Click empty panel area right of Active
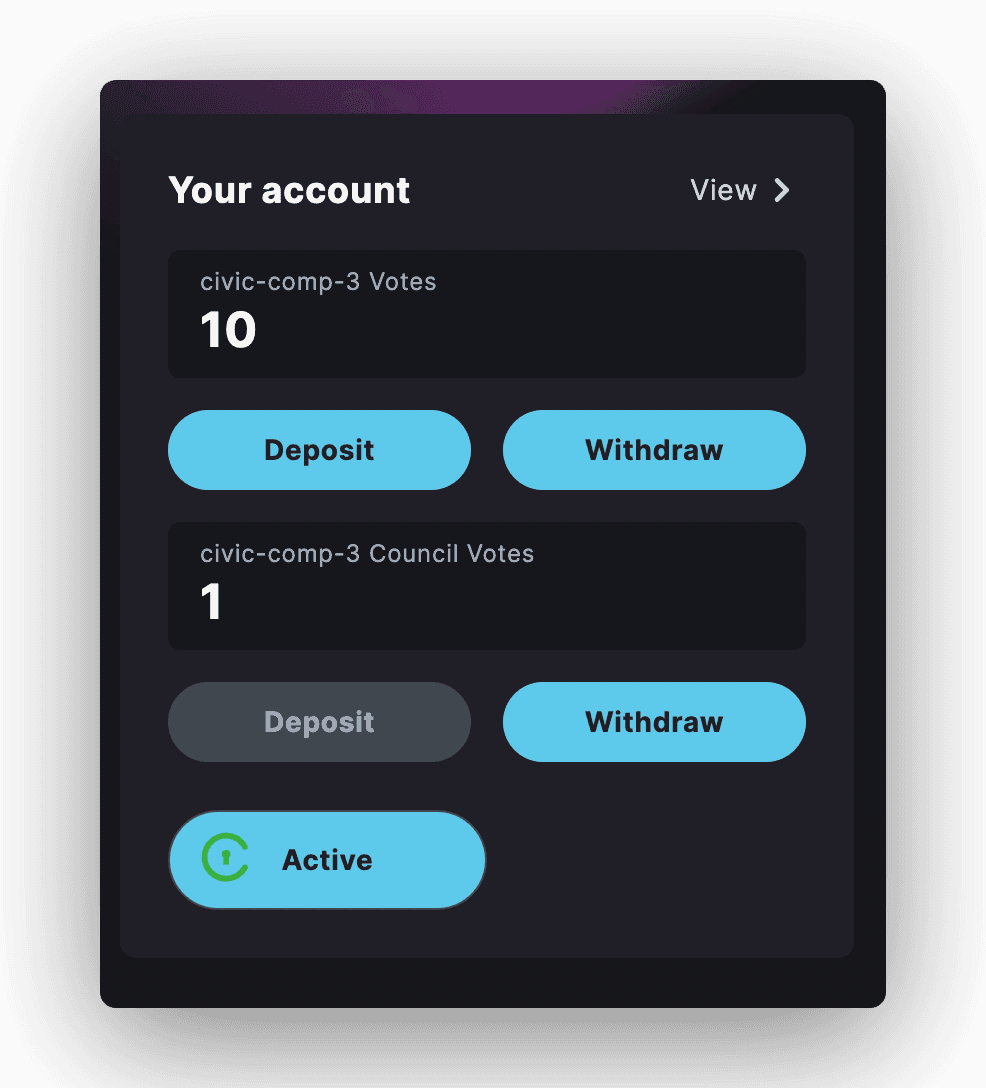The height and width of the screenshot is (1088, 986). click(670, 860)
